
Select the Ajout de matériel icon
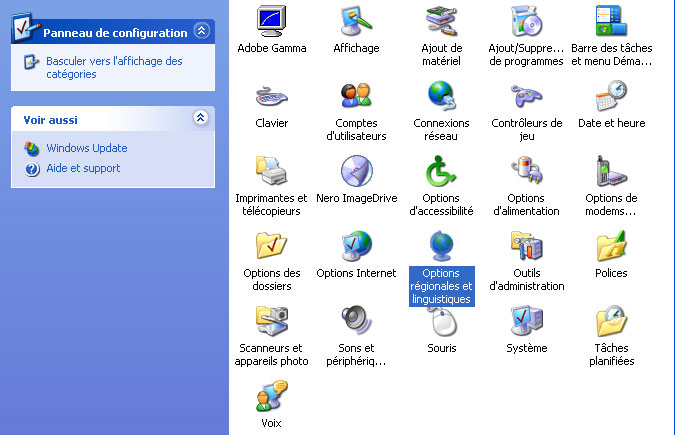click(x=441, y=21)
